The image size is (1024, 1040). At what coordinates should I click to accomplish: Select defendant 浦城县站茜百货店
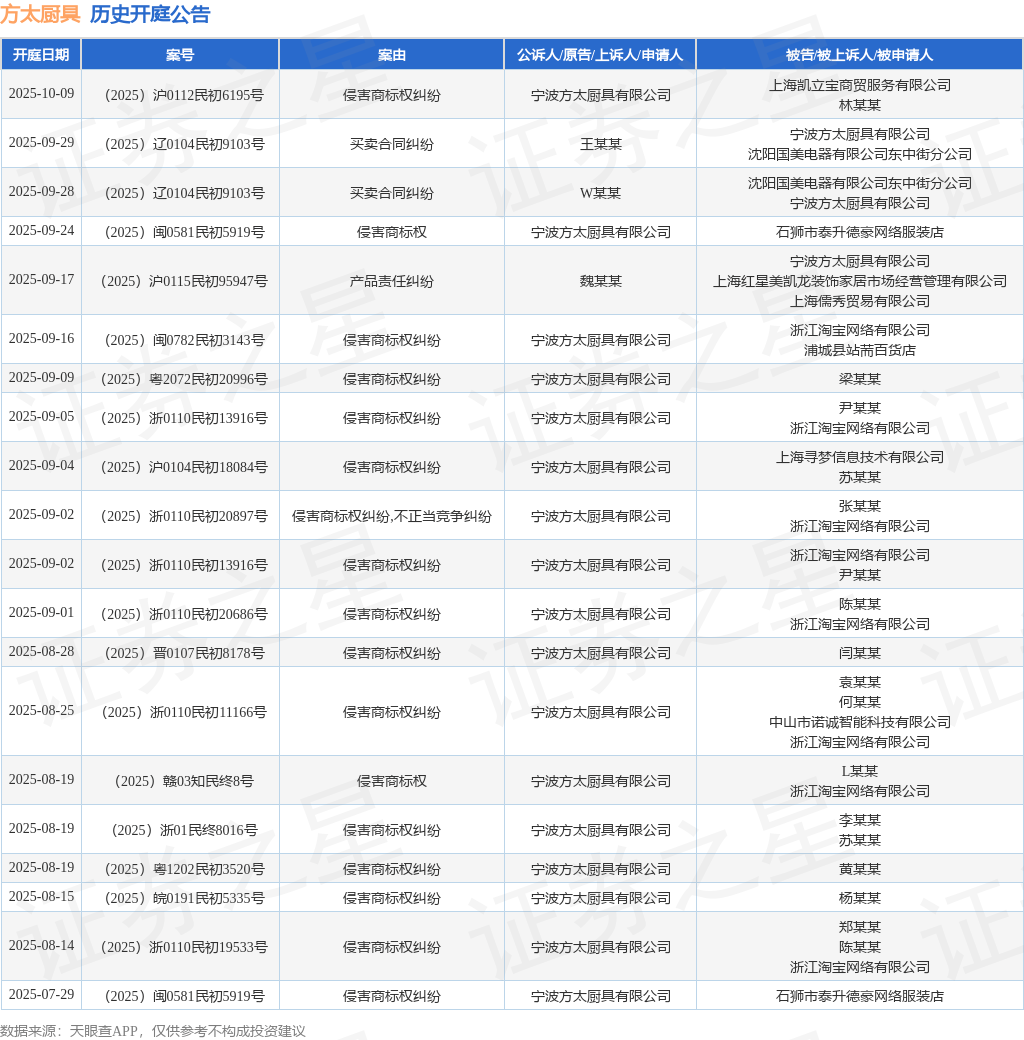click(x=860, y=350)
